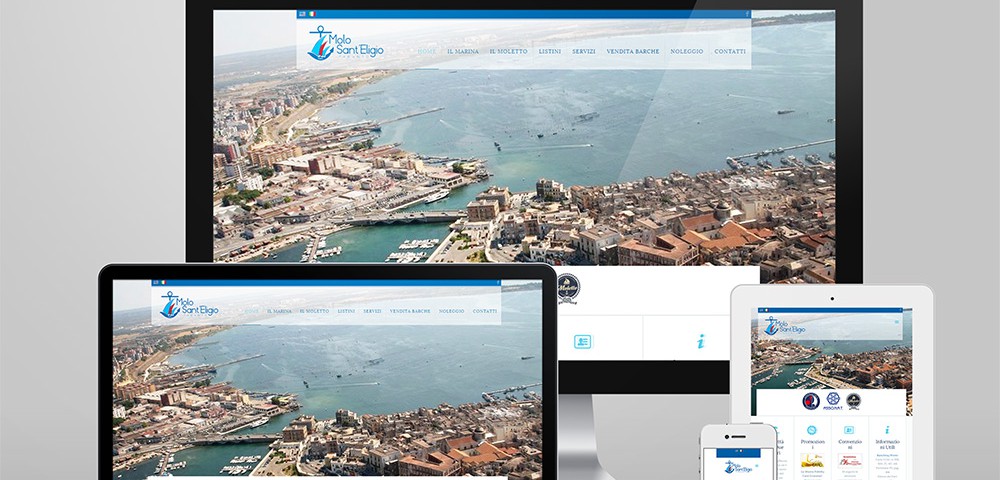Click the info 'i' icon on large monitor
The image size is (1000, 480).
[x=700, y=342]
